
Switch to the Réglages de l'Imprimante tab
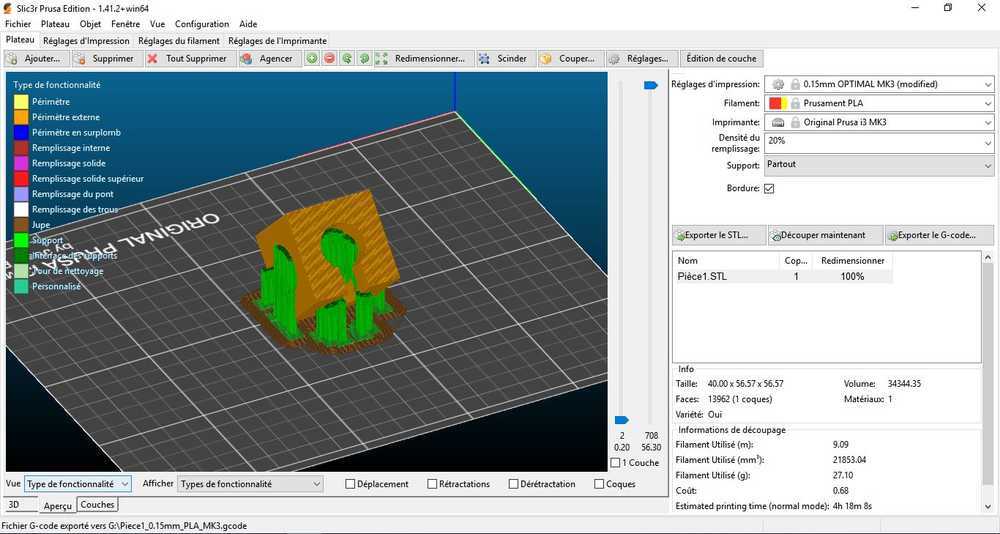277,41
